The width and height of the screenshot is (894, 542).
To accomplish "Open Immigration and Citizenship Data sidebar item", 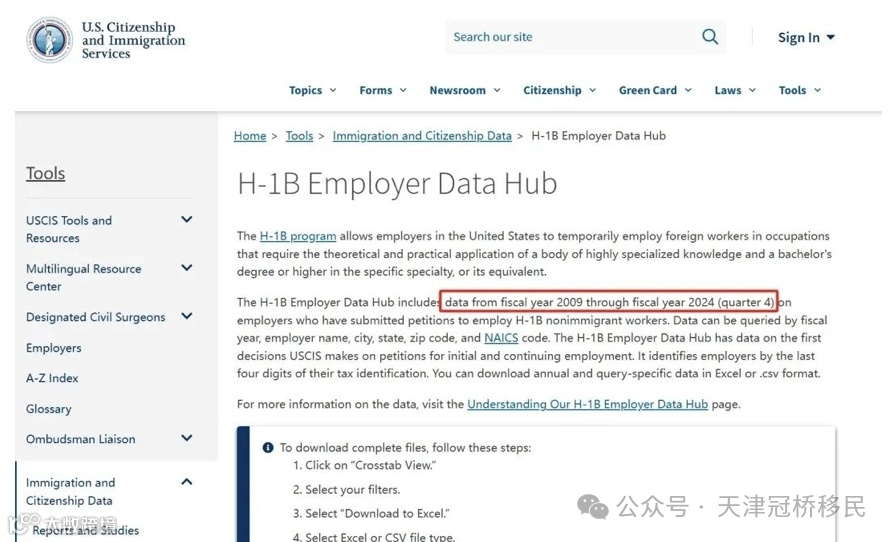I will (x=70, y=491).
